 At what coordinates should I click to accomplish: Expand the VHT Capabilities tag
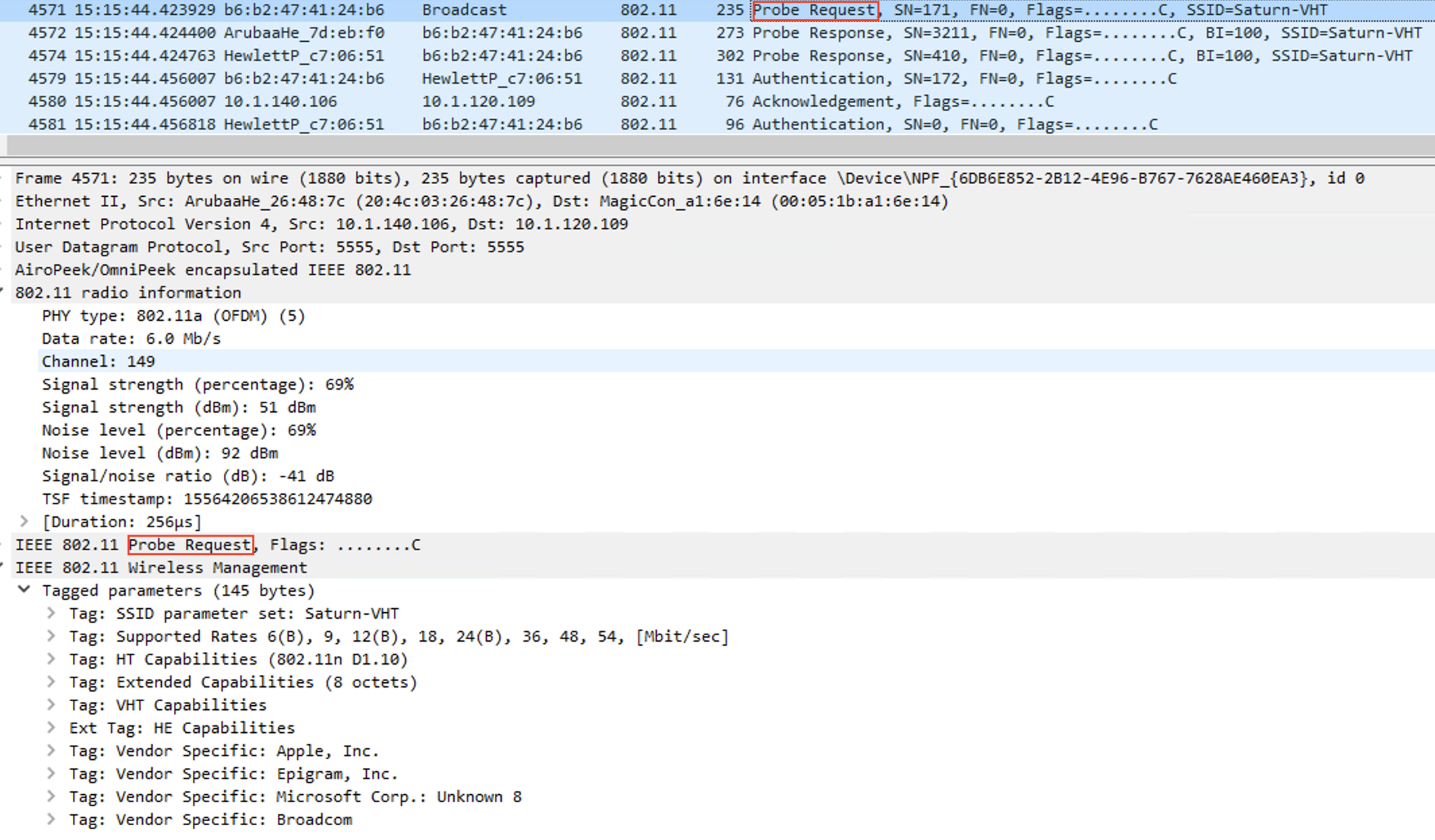click(51, 704)
